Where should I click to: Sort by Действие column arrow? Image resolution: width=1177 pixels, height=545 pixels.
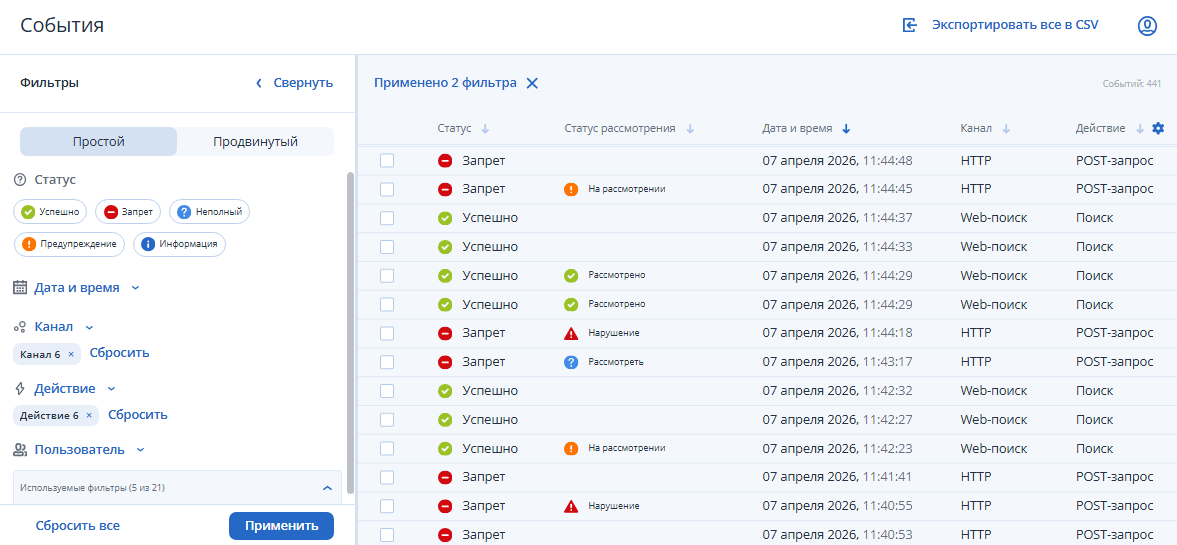pyautogui.click(x=1139, y=129)
